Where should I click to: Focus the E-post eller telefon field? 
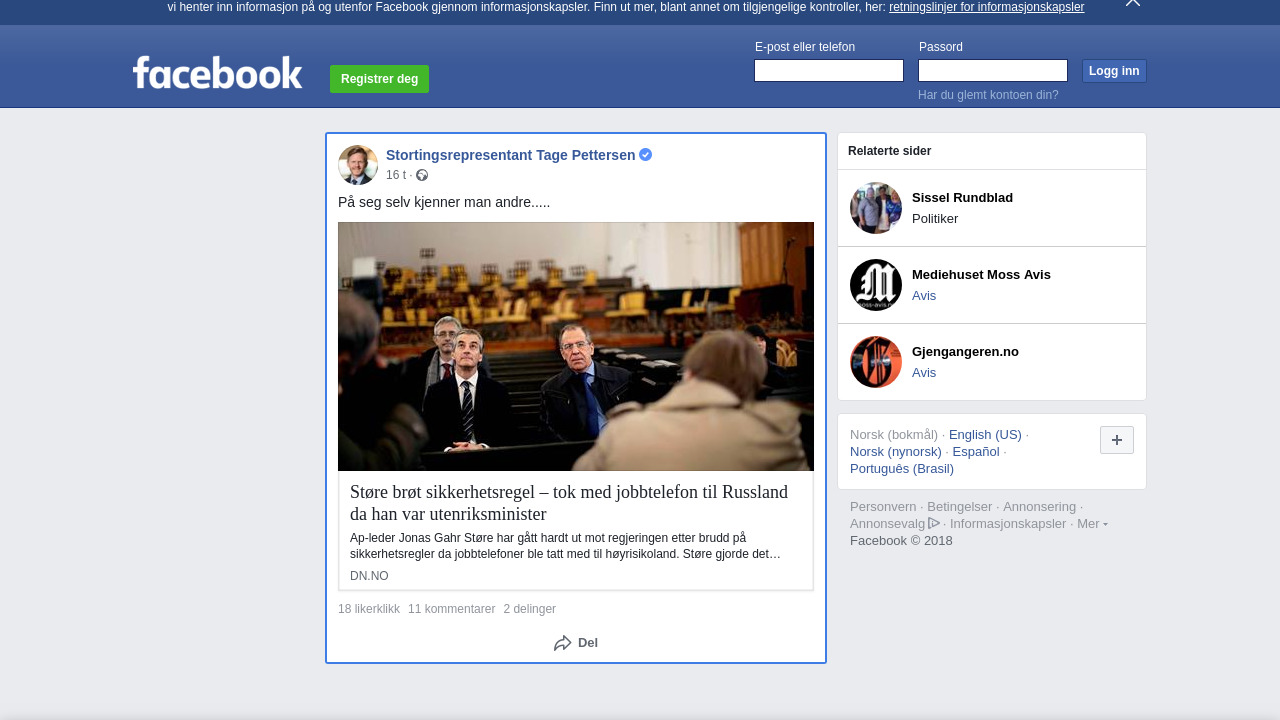(x=829, y=71)
